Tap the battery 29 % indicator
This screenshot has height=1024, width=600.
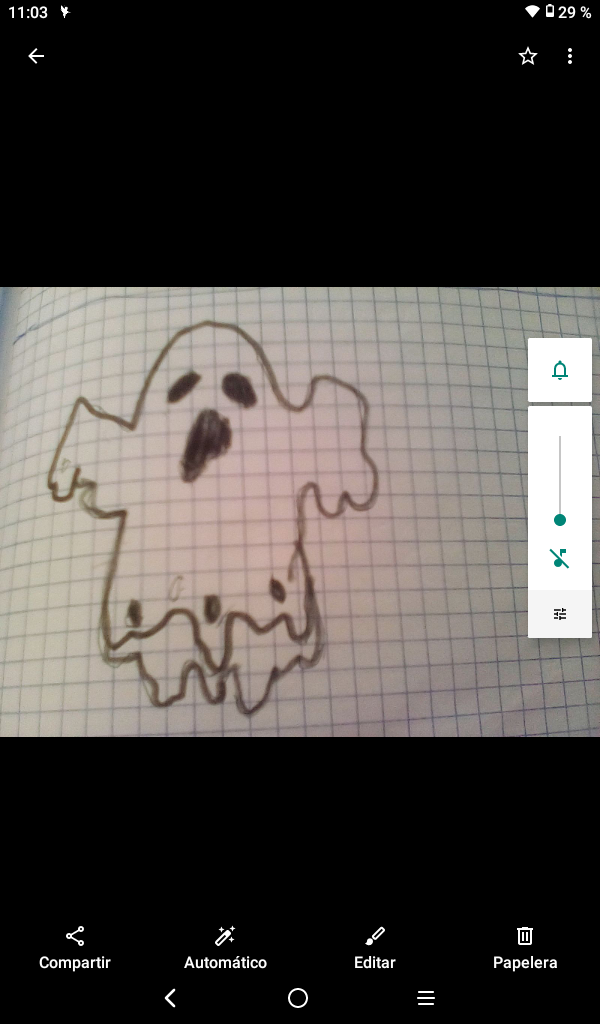(568, 12)
